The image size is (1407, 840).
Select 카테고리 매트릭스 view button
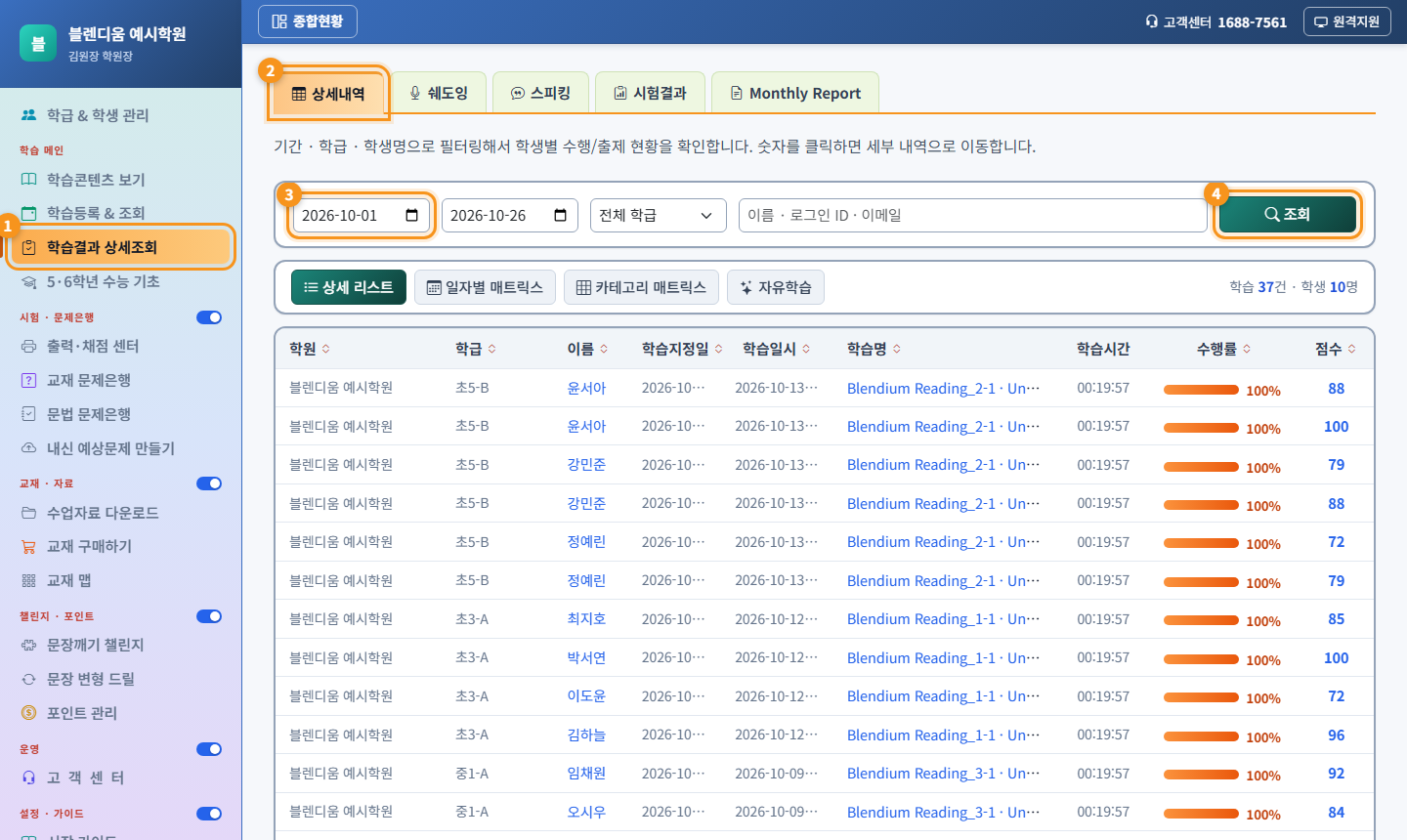[641, 287]
